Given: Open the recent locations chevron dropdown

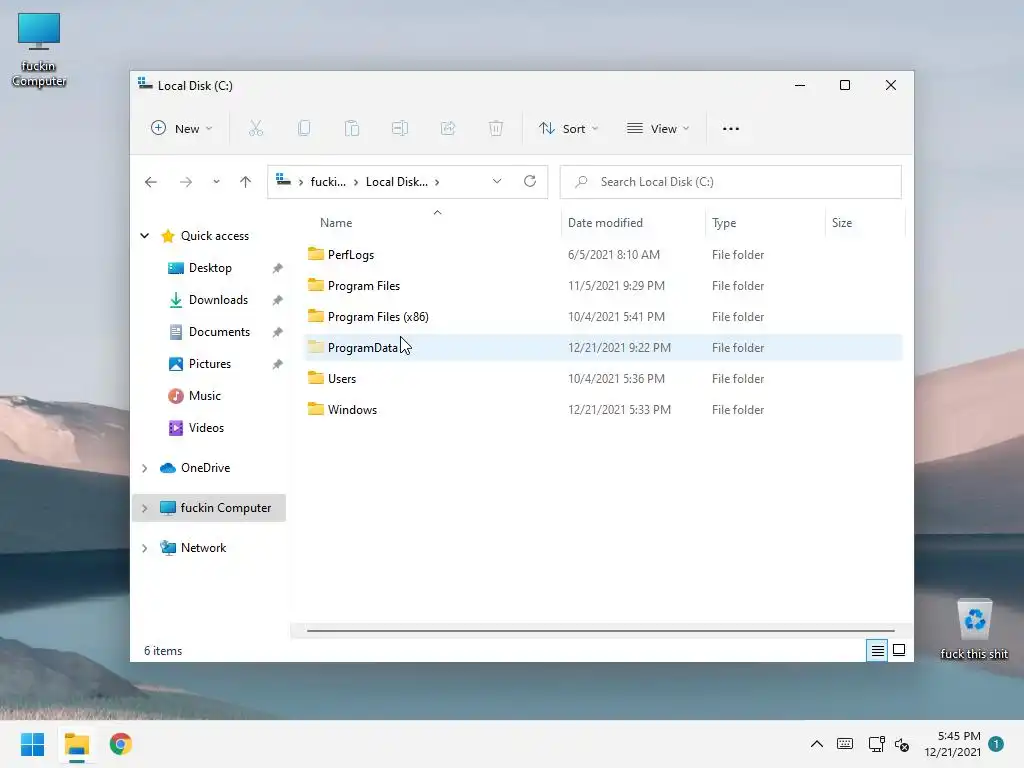Looking at the screenshot, I should pos(216,182).
